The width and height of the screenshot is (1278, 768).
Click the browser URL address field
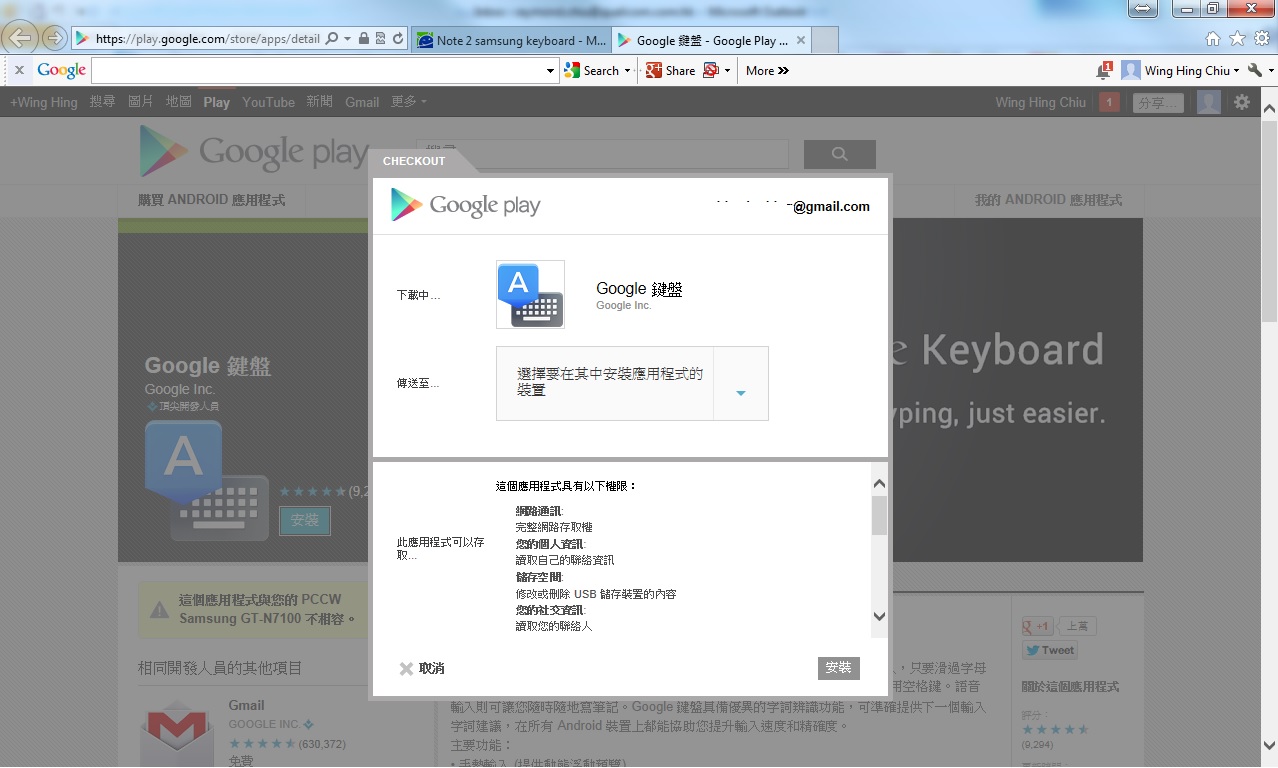207,40
